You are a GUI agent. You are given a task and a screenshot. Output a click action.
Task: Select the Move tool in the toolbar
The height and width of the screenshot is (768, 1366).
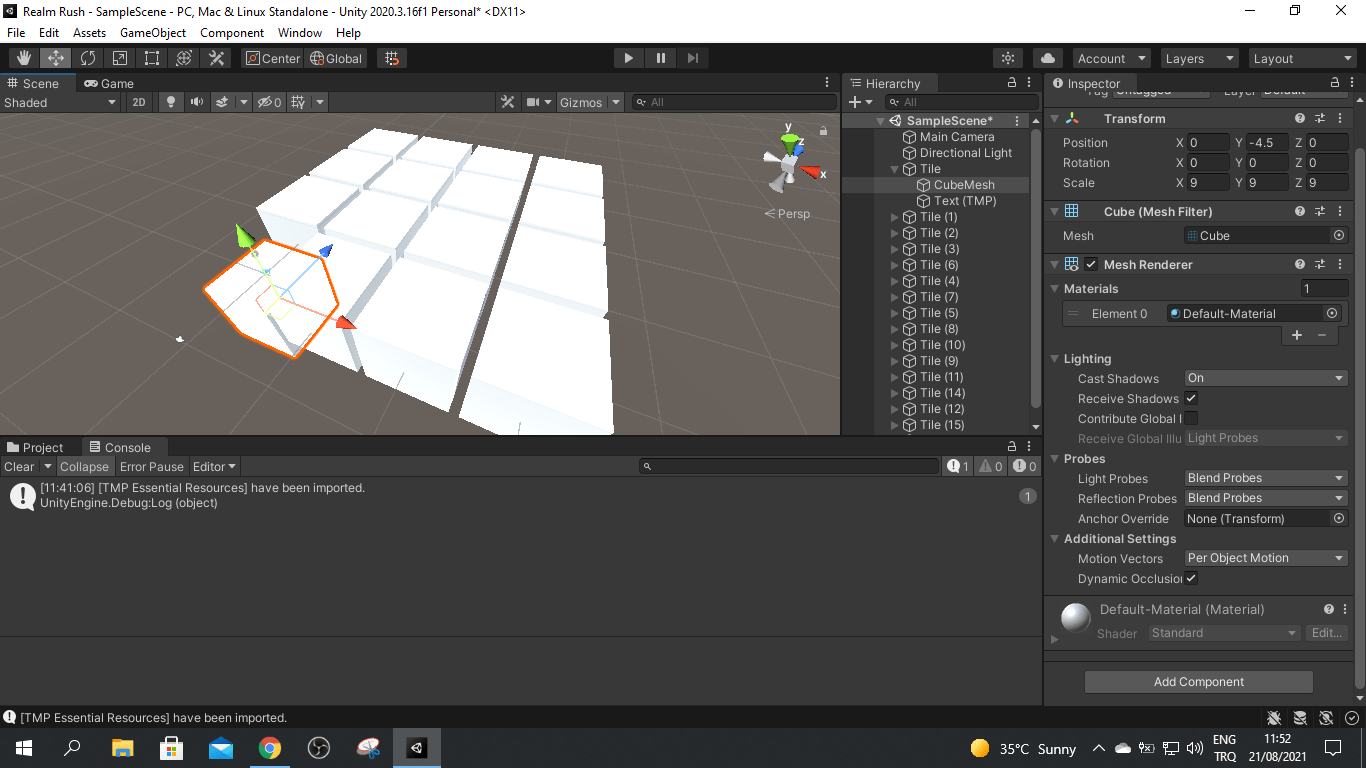click(x=55, y=57)
